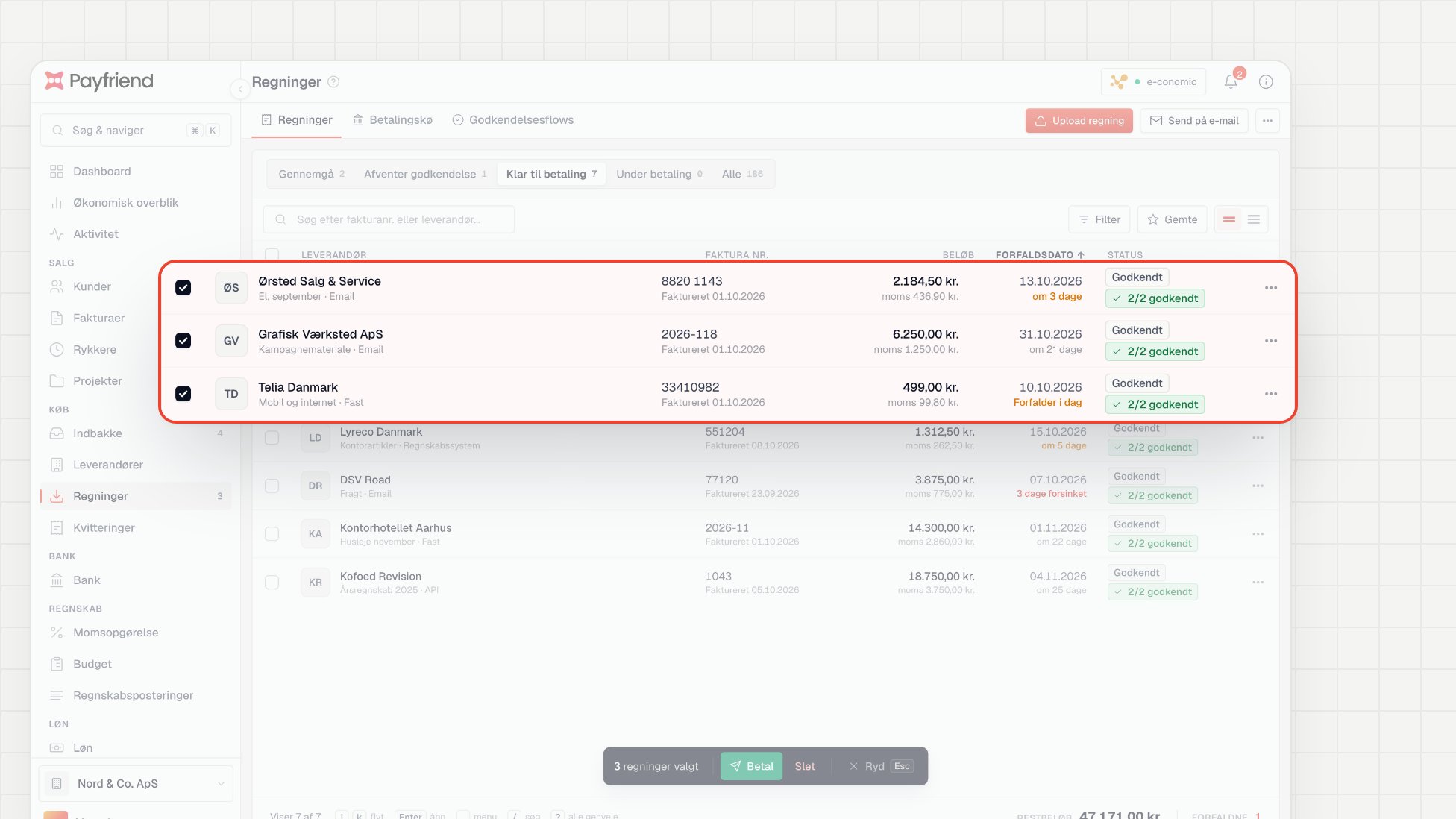Image resolution: width=1456 pixels, height=819 pixels.
Task: Uncheck the Ørsted Salg & Service invoice
Action: (183, 288)
